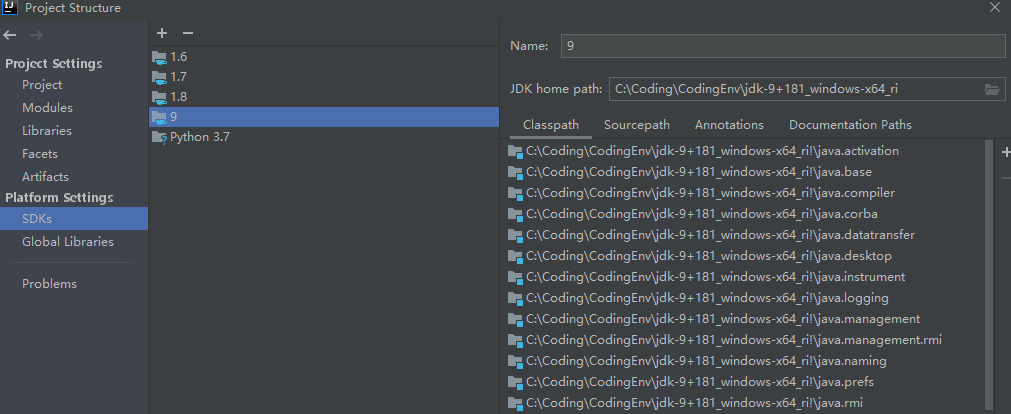The image size is (1011, 414).
Task: Close the Project Structure dialog
Action: click(995, 8)
